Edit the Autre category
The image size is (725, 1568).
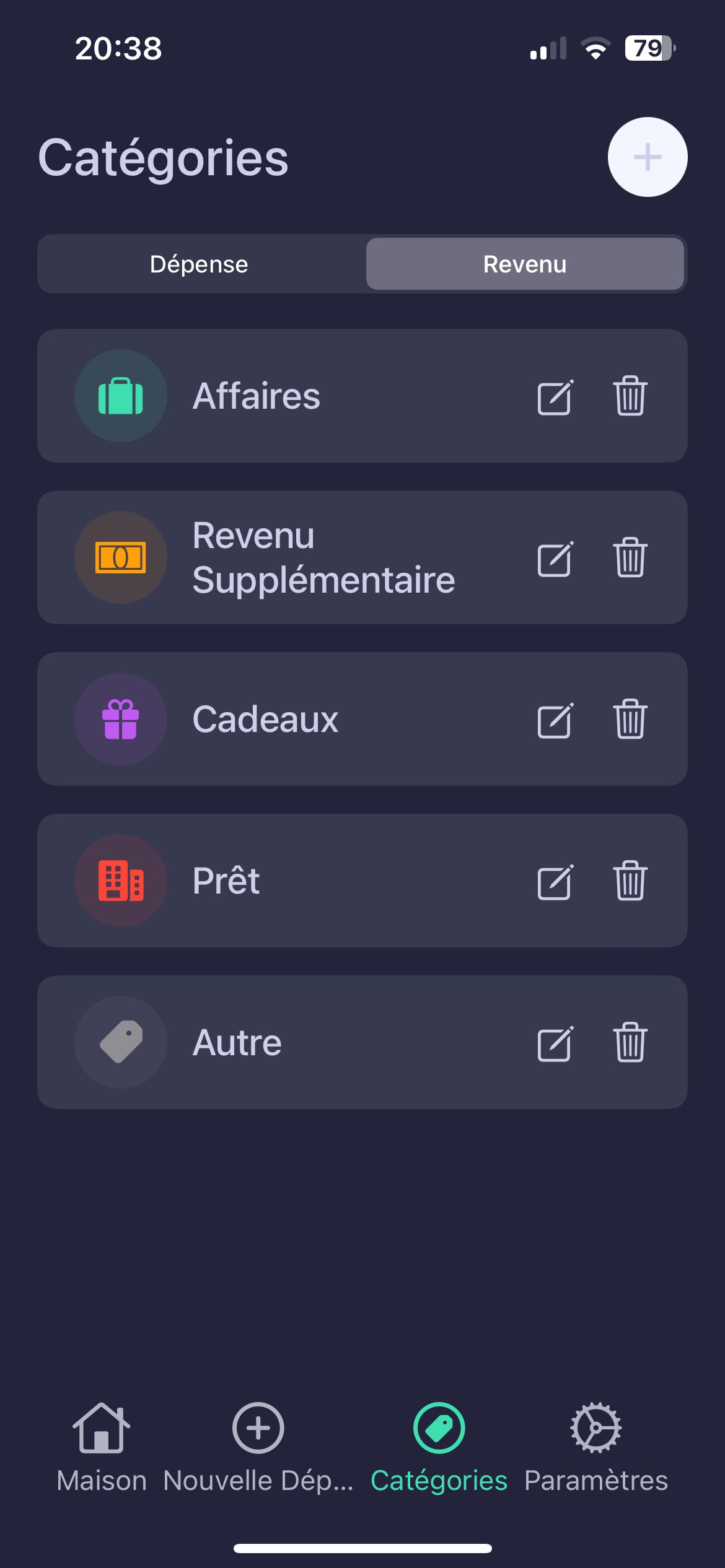(x=555, y=1043)
